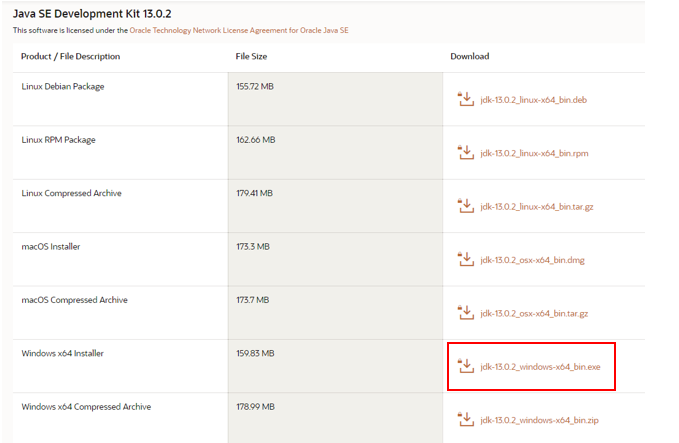Select the Linux RPM Package row label
This screenshot has height=443, width=679.
point(58,140)
